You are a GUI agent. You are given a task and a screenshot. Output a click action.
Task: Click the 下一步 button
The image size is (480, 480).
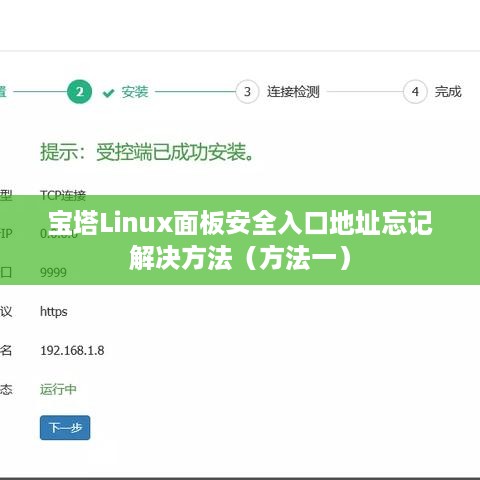(x=65, y=427)
